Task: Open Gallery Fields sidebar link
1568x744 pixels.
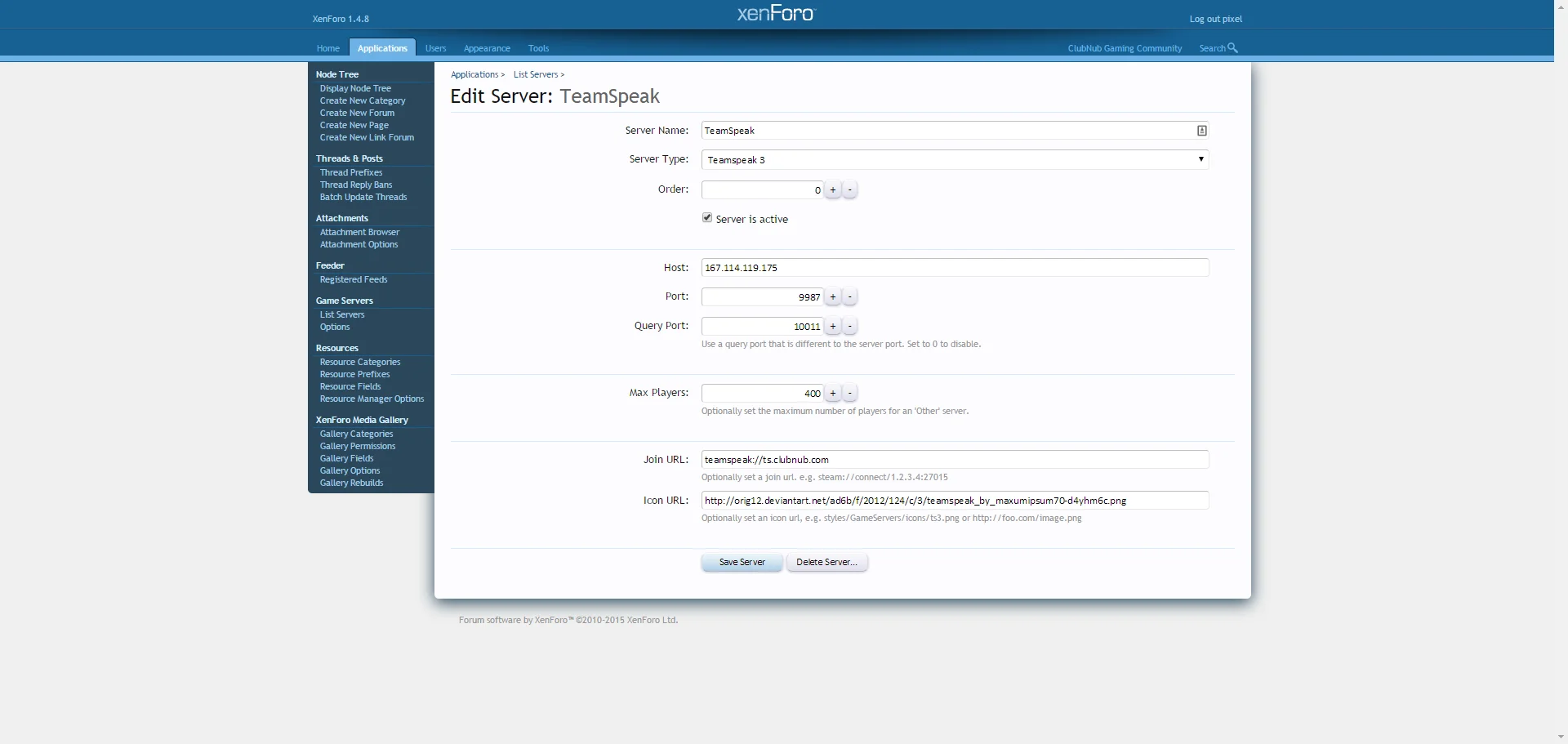Action: pyautogui.click(x=346, y=458)
